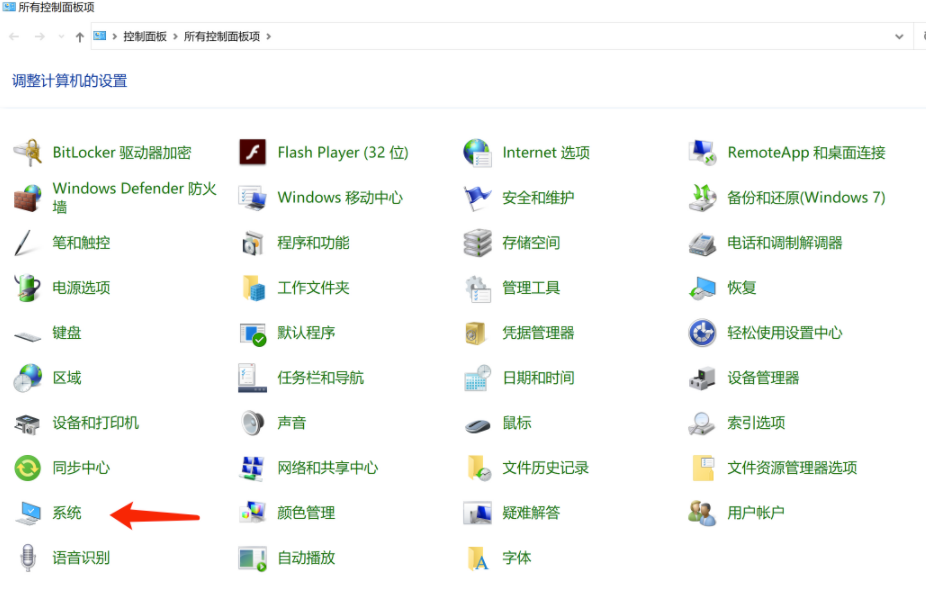Viewport: 926px width, 614px height.
Task: Open the 鼠标 mouse icon
Action: pos(477,425)
